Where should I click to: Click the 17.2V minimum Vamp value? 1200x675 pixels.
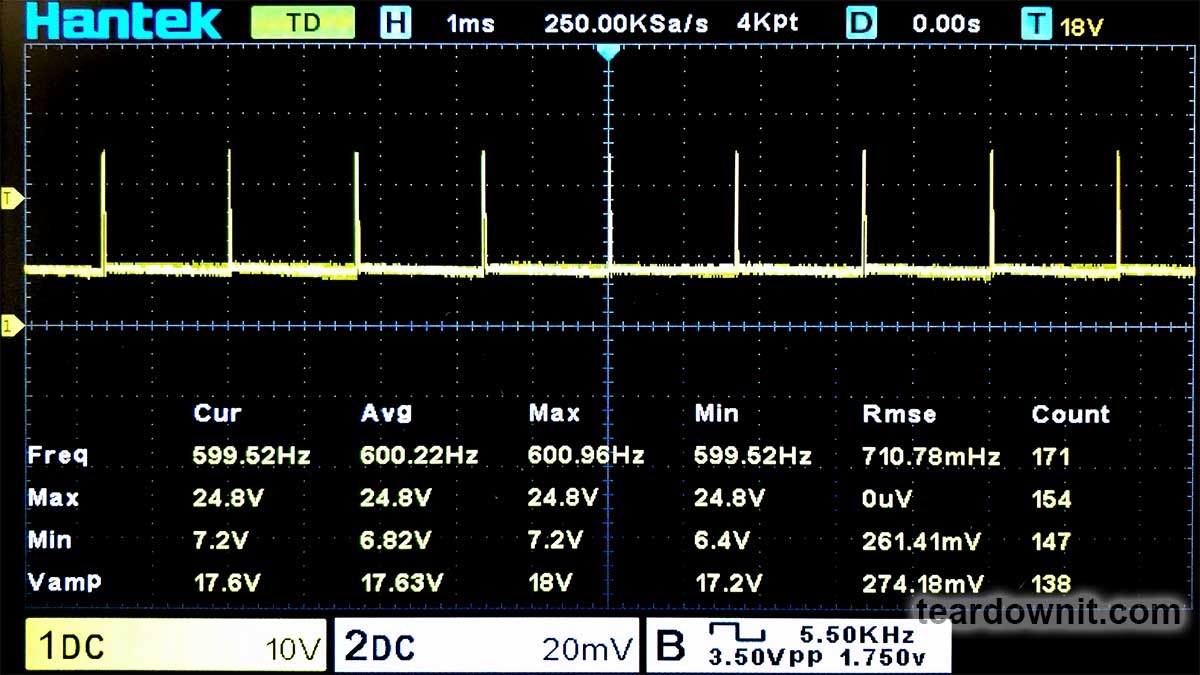pos(729,582)
